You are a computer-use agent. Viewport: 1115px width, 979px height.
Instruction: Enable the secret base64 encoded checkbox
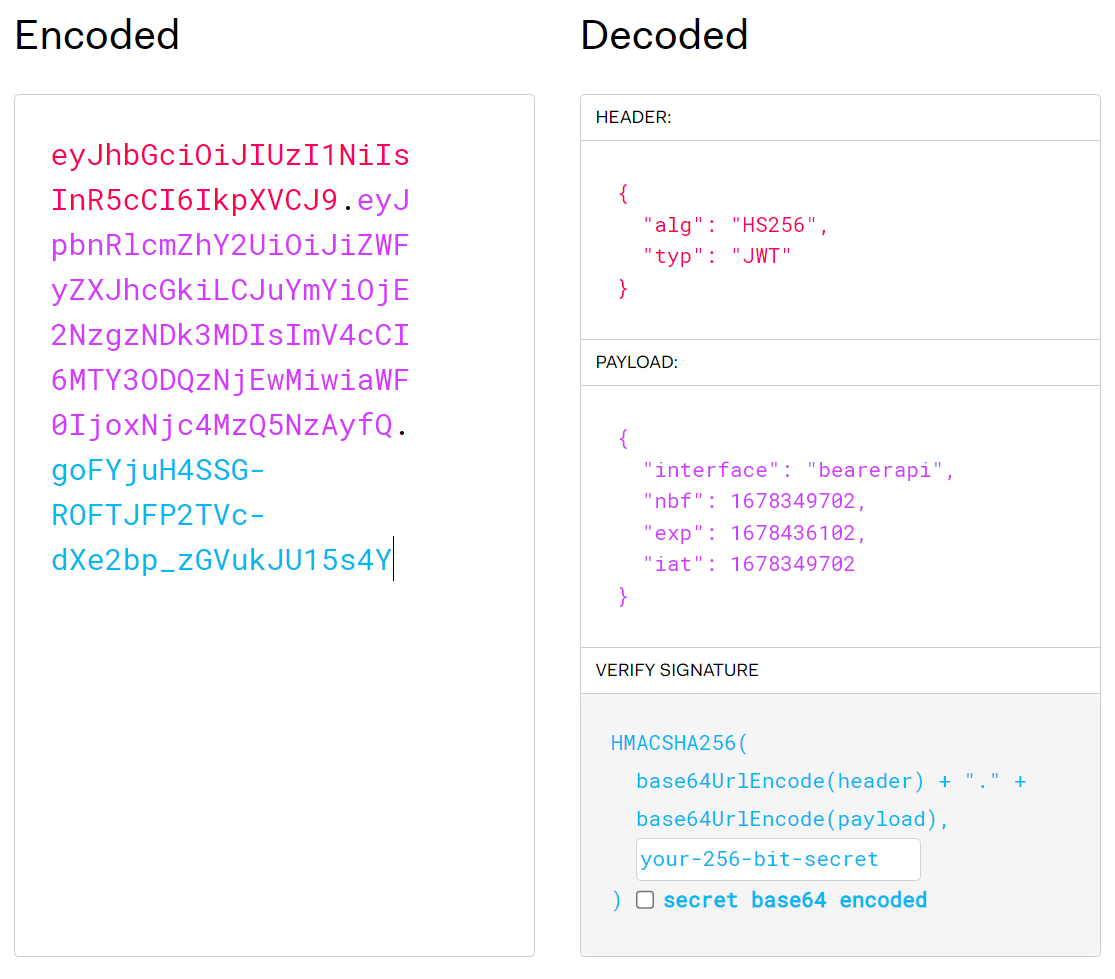coord(645,900)
